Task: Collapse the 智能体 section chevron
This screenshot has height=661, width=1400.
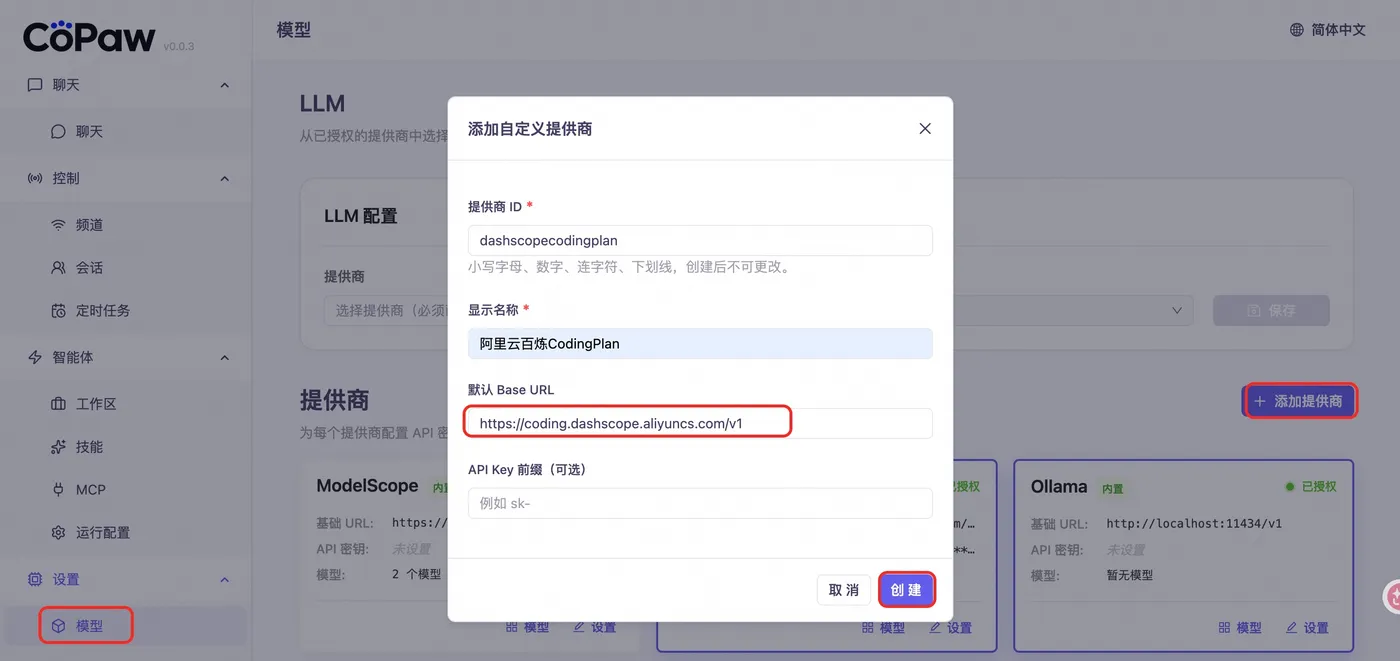Action: coord(224,357)
